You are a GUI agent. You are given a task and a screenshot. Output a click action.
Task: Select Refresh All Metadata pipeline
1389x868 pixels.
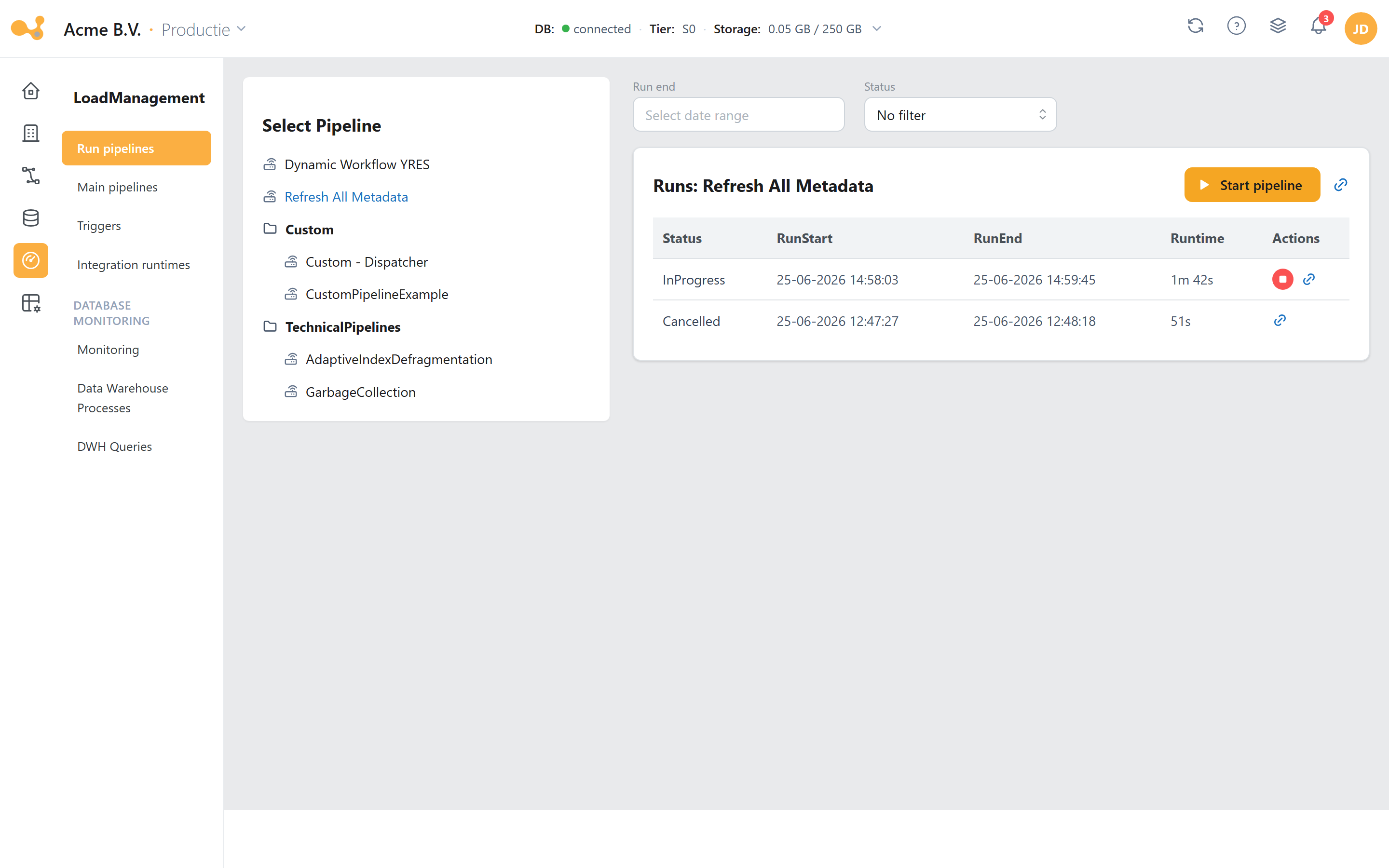(x=346, y=197)
